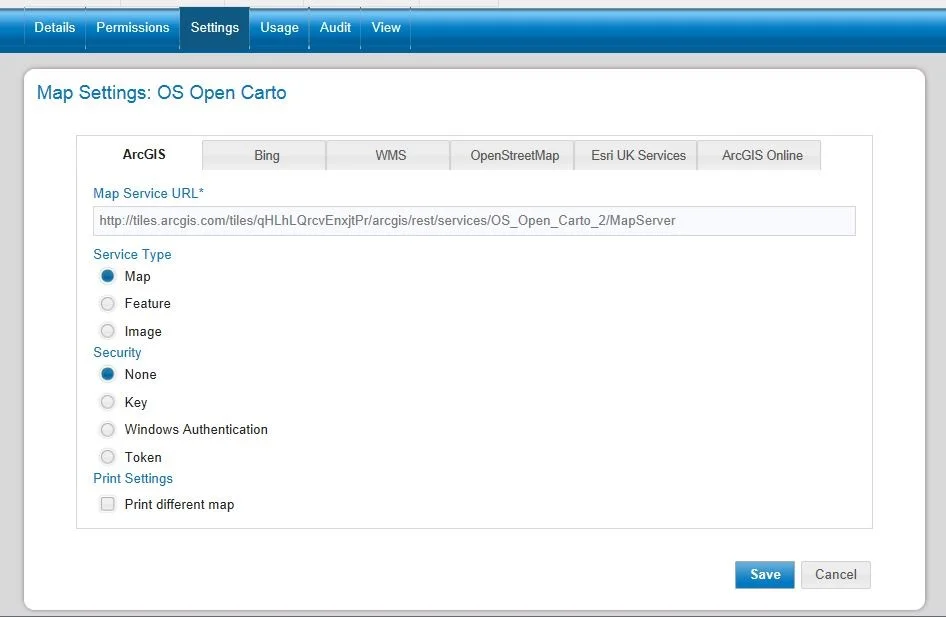Select the Map service type radio button
The image size is (946, 617).
tap(107, 276)
